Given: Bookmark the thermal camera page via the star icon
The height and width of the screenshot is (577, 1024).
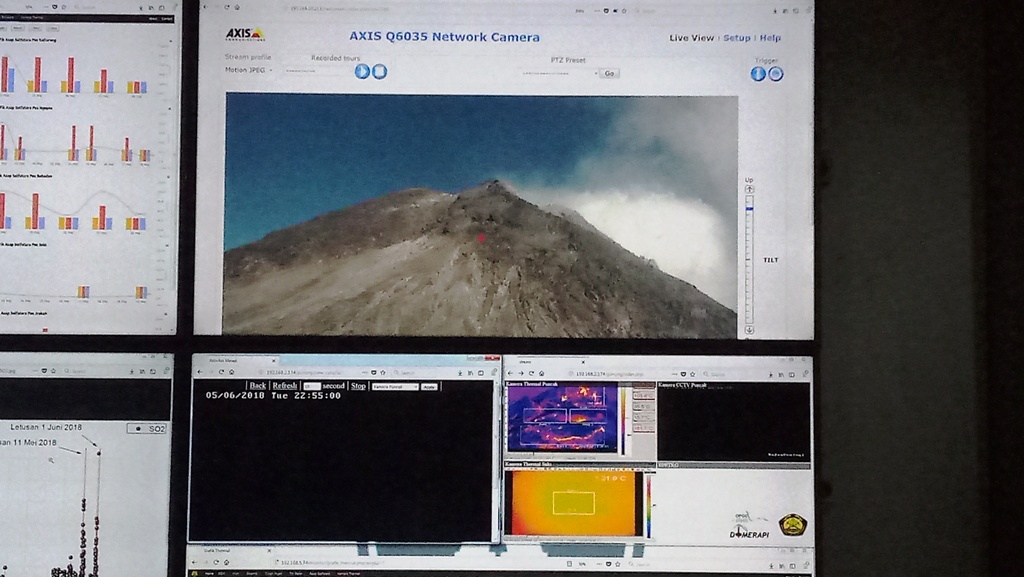Looking at the screenshot, I should coord(692,373).
